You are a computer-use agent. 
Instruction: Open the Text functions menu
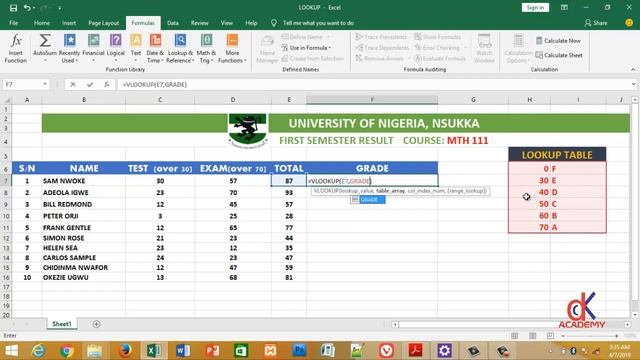[136, 49]
